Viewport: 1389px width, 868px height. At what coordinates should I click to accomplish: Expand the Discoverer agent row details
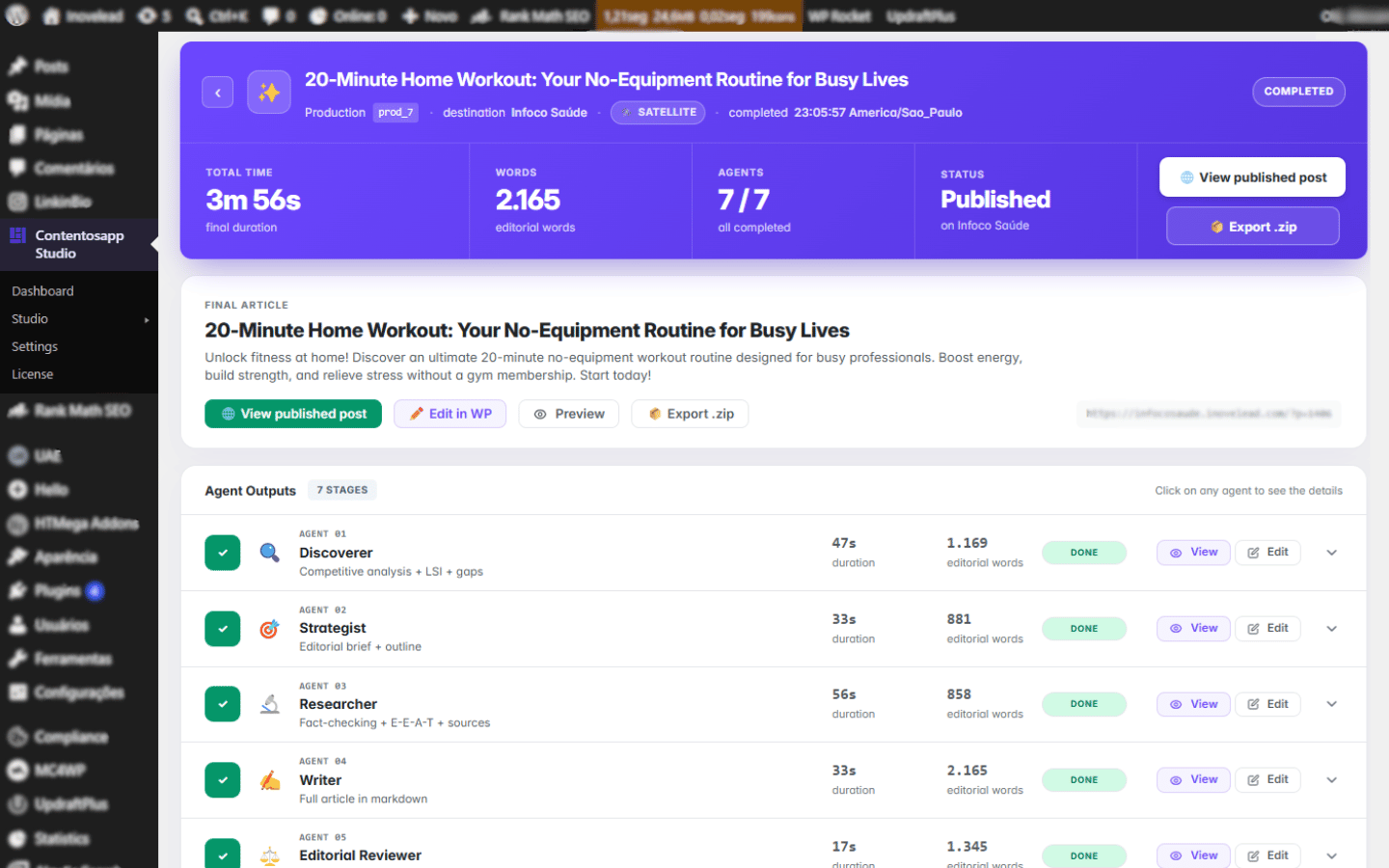pyautogui.click(x=1331, y=553)
